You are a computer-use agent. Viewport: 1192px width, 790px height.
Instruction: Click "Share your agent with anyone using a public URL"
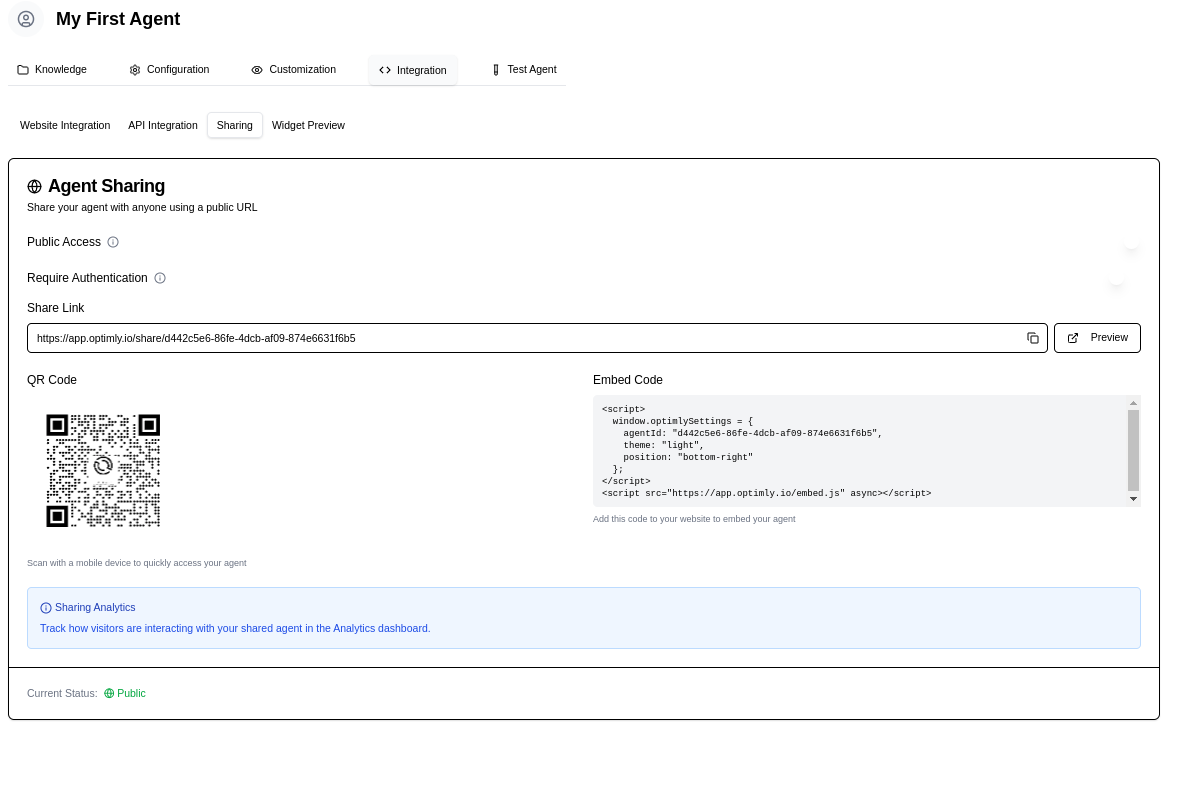pos(142,208)
